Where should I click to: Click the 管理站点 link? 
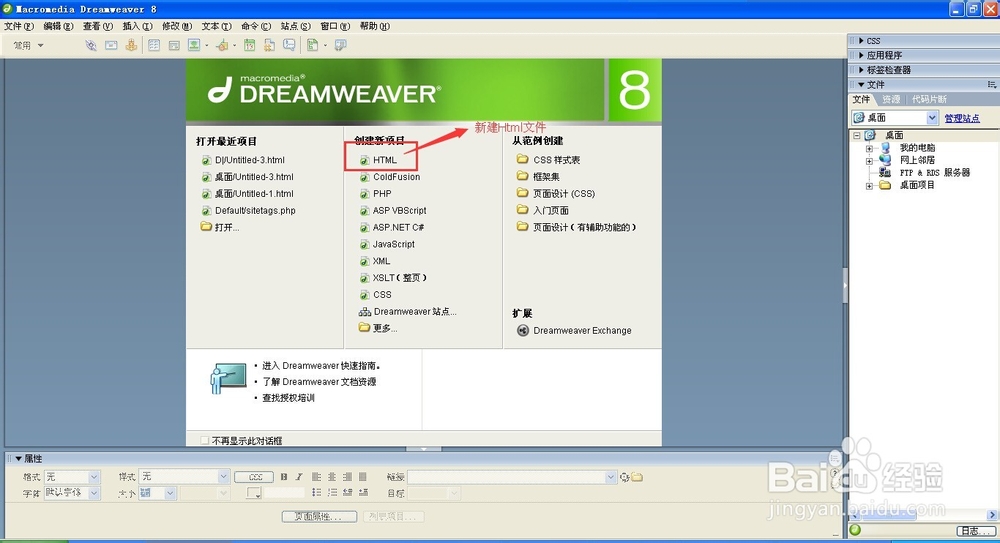click(962, 118)
